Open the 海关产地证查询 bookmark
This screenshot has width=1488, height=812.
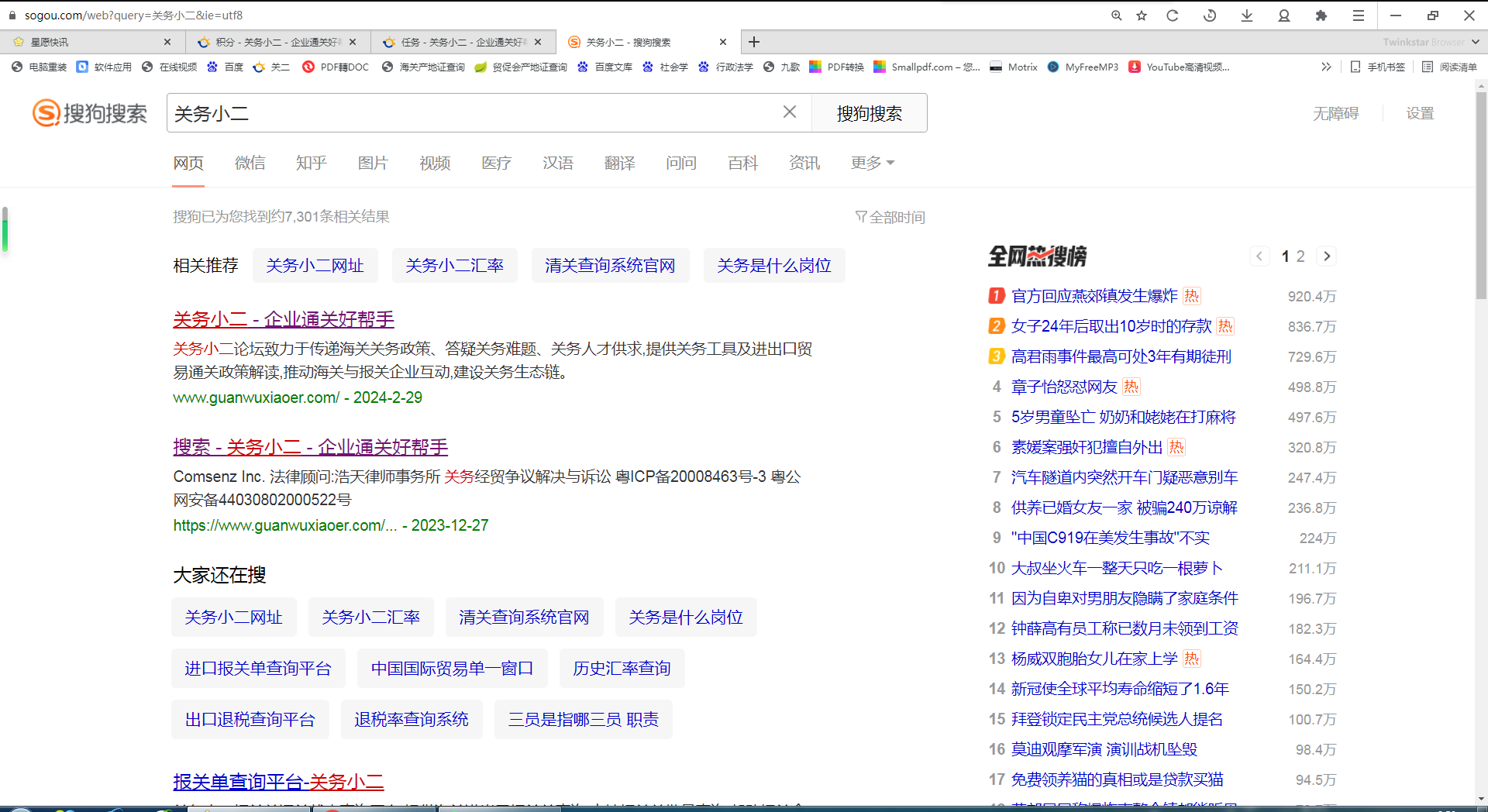(423, 67)
